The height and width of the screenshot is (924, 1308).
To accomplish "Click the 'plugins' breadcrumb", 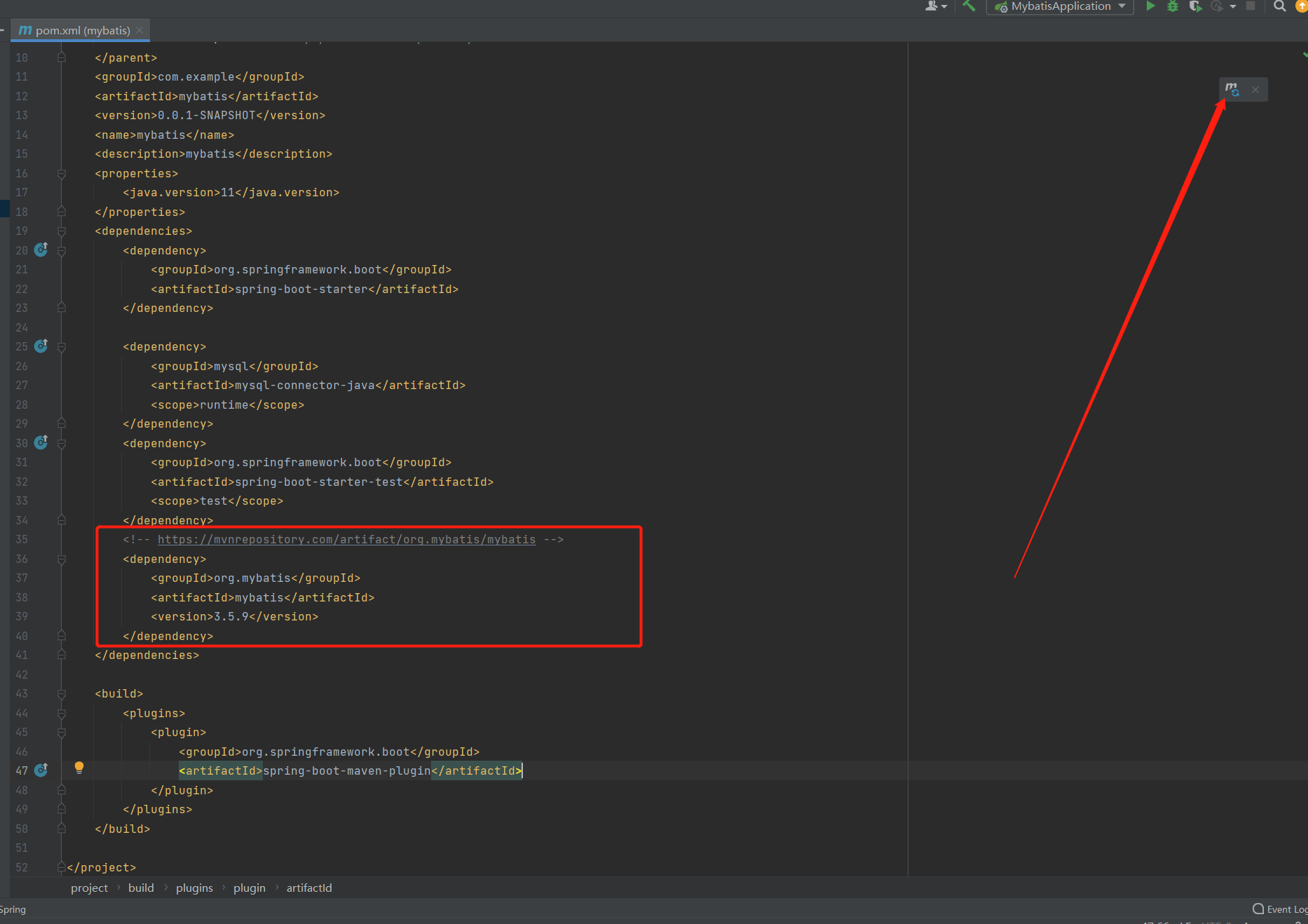I will pos(194,888).
